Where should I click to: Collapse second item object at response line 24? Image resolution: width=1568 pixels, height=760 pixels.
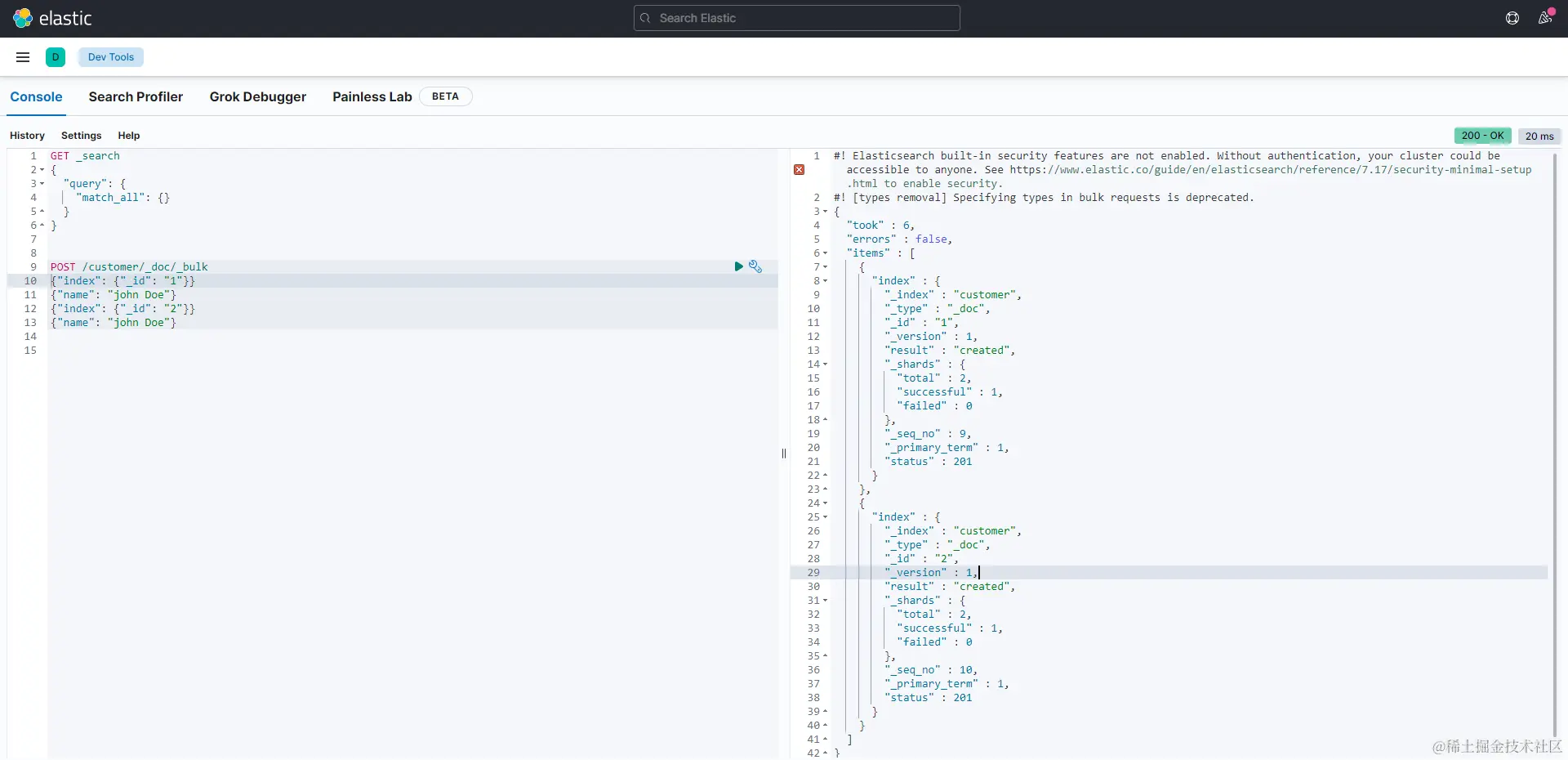(x=825, y=503)
